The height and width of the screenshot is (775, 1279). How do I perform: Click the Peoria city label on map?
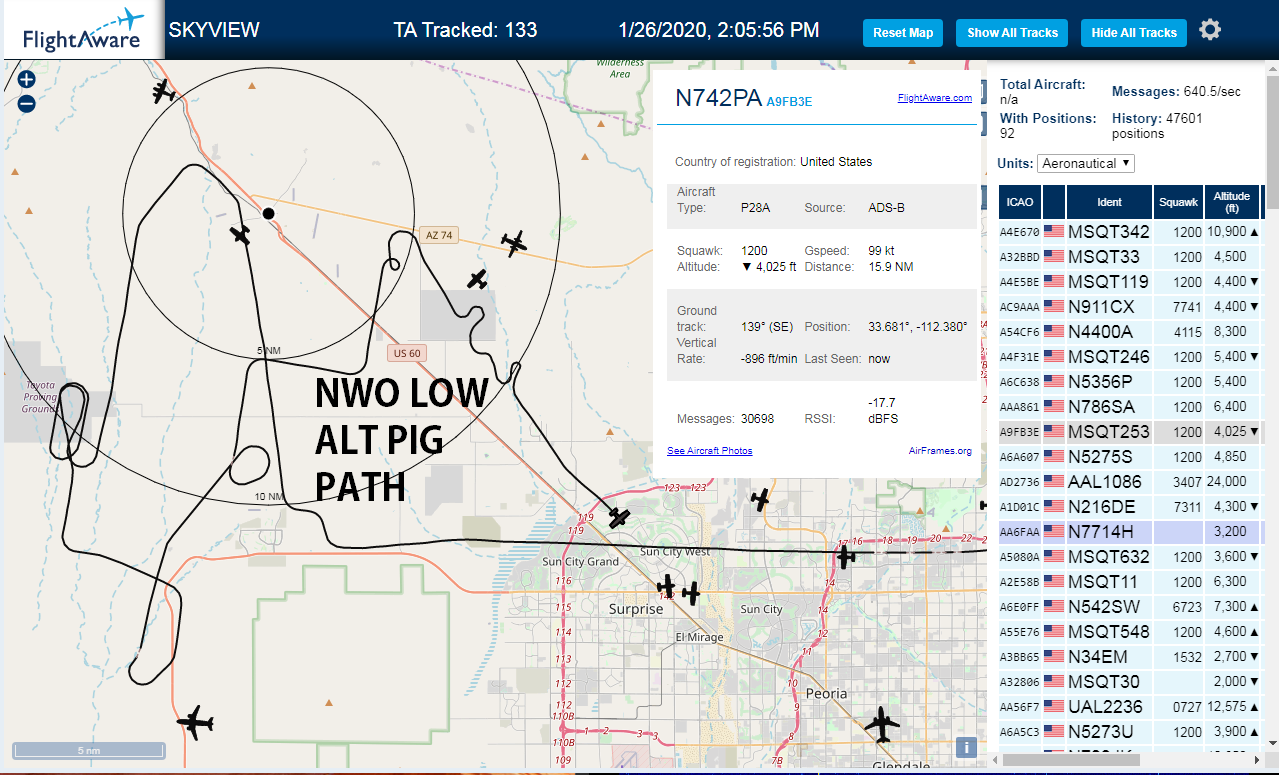pyautogui.click(x=827, y=693)
